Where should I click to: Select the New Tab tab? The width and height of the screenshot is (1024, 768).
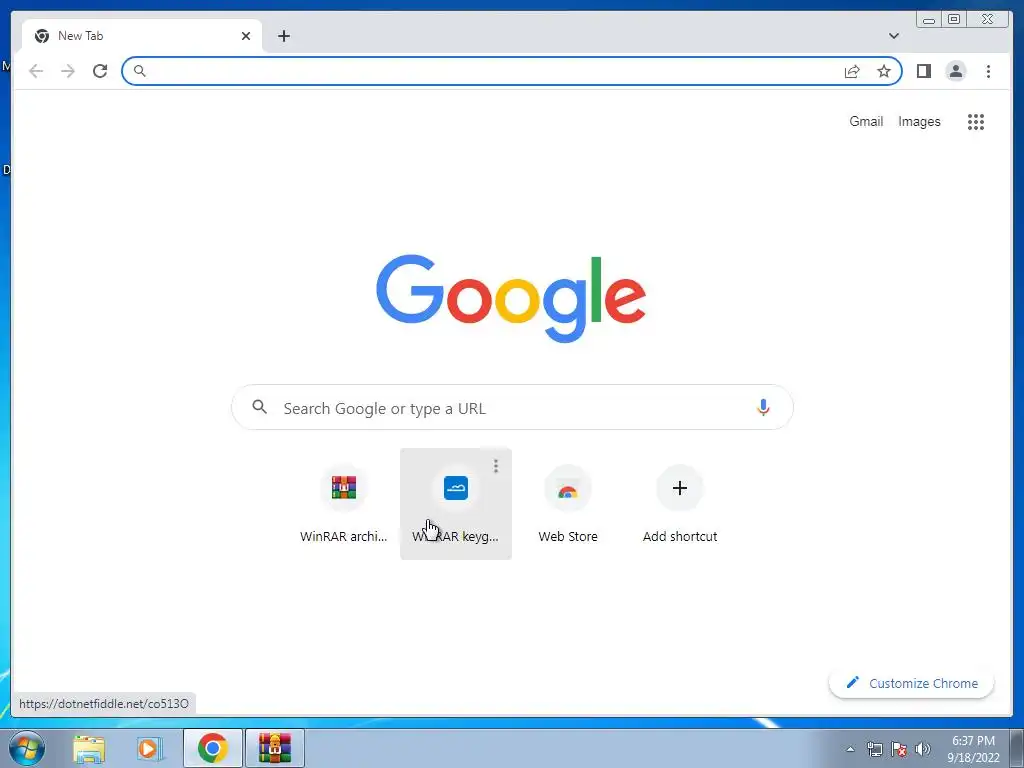click(x=142, y=36)
